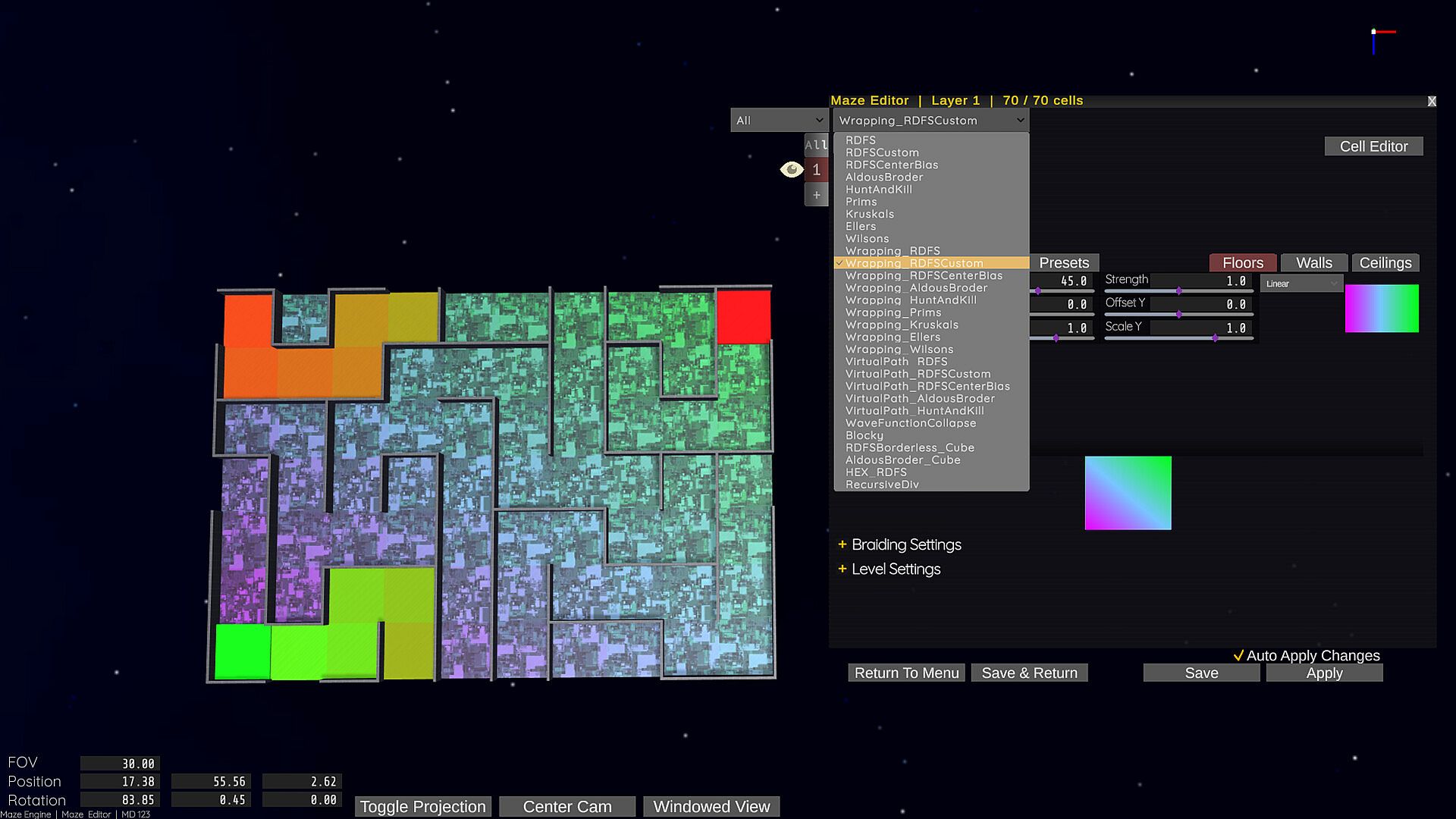Choose HuntAndKill from algorithm list
This screenshot has width=1456, height=819.
(878, 190)
